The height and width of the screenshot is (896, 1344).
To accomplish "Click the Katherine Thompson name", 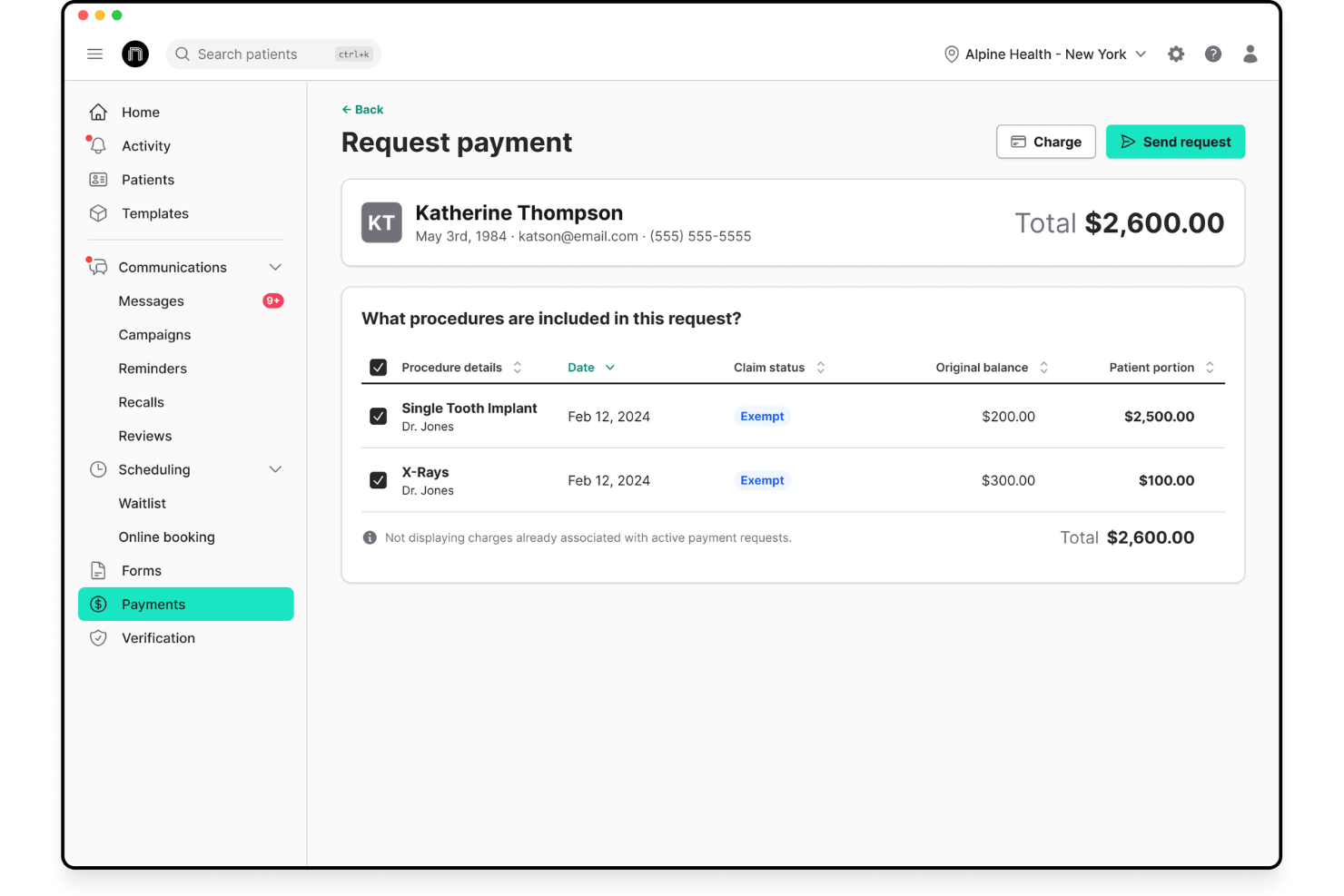I will [x=519, y=212].
